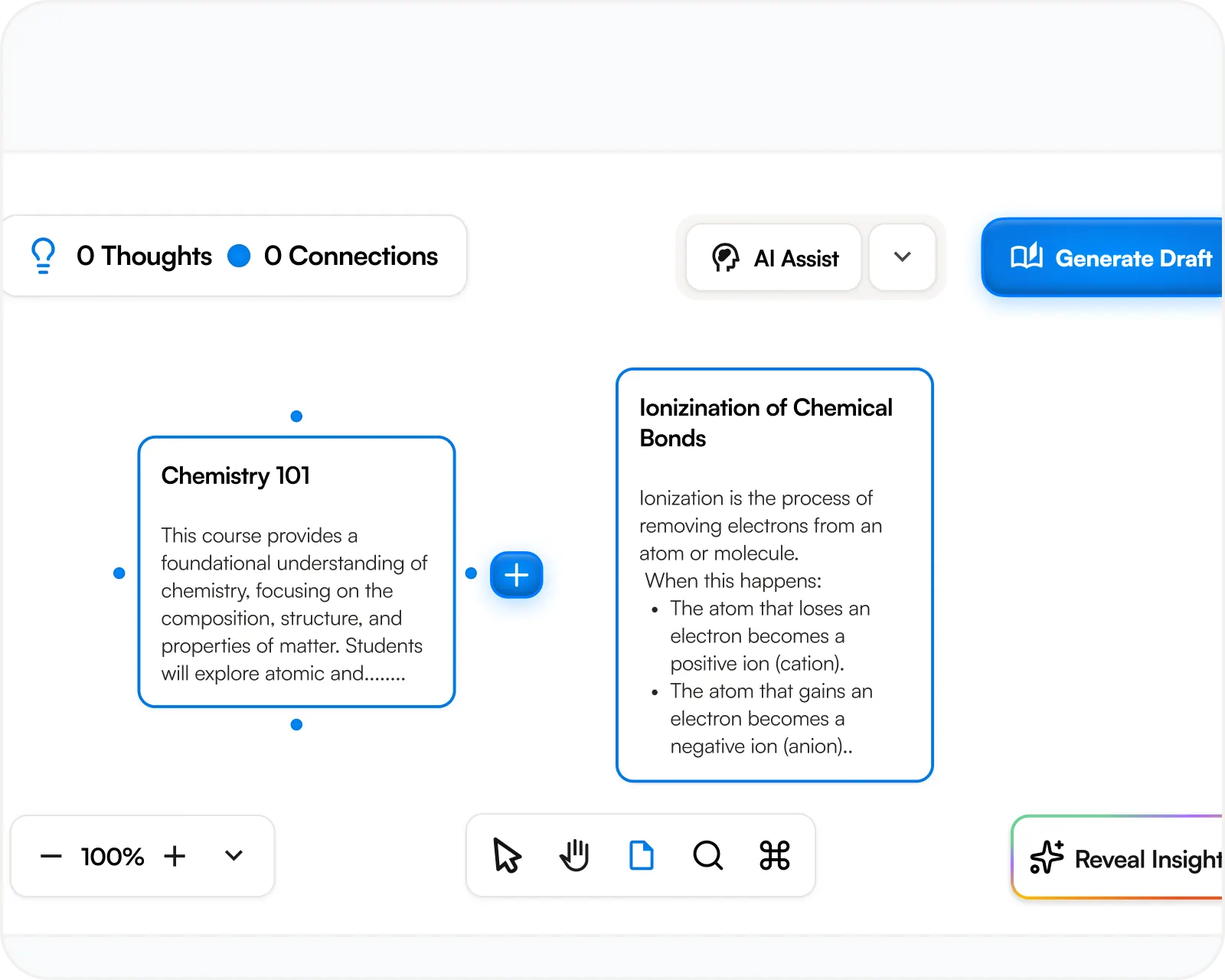Select the document/note tool in the toolbar
Image resolution: width=1225 pixels, height=980 pixels.
pyautogui.click(x=641, y=855)
